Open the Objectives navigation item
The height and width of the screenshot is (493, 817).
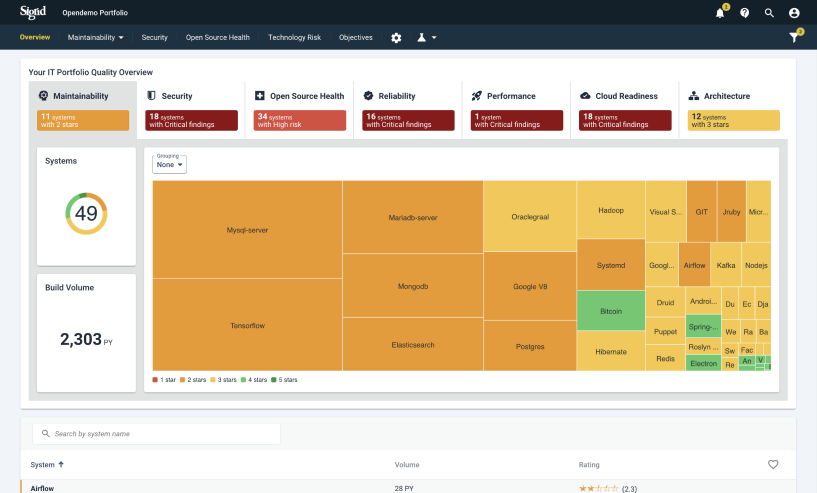pyautogui.click(x=356, y=38)
